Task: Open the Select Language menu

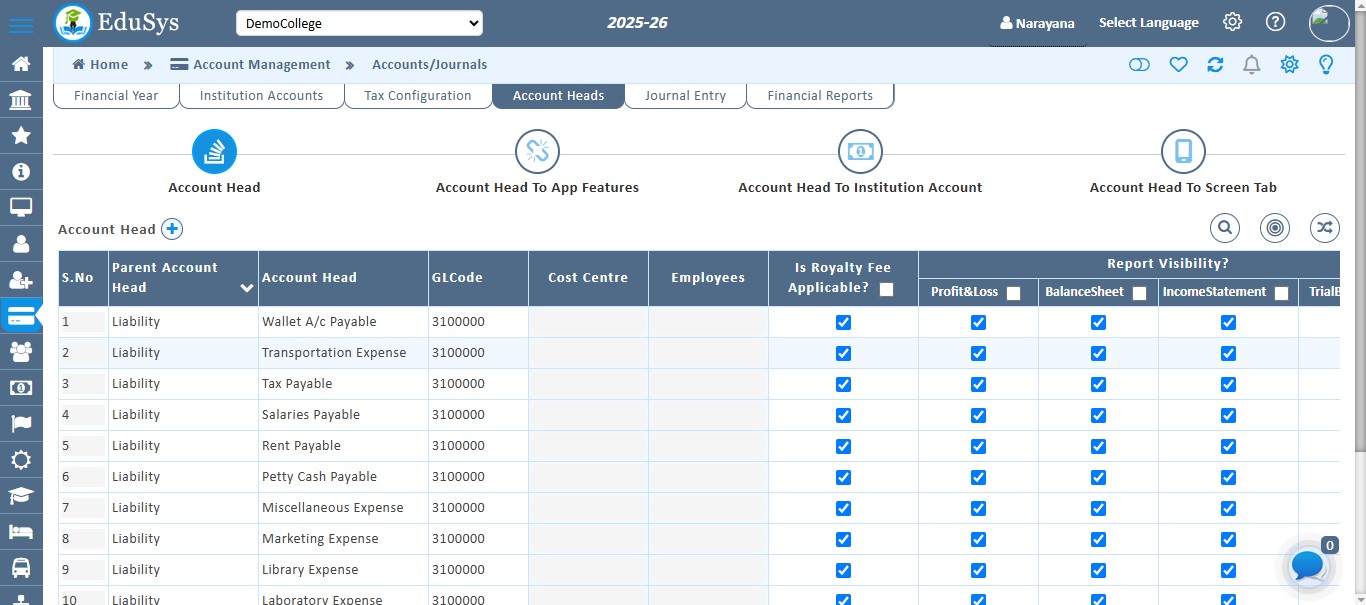Action: point(1148,22)
